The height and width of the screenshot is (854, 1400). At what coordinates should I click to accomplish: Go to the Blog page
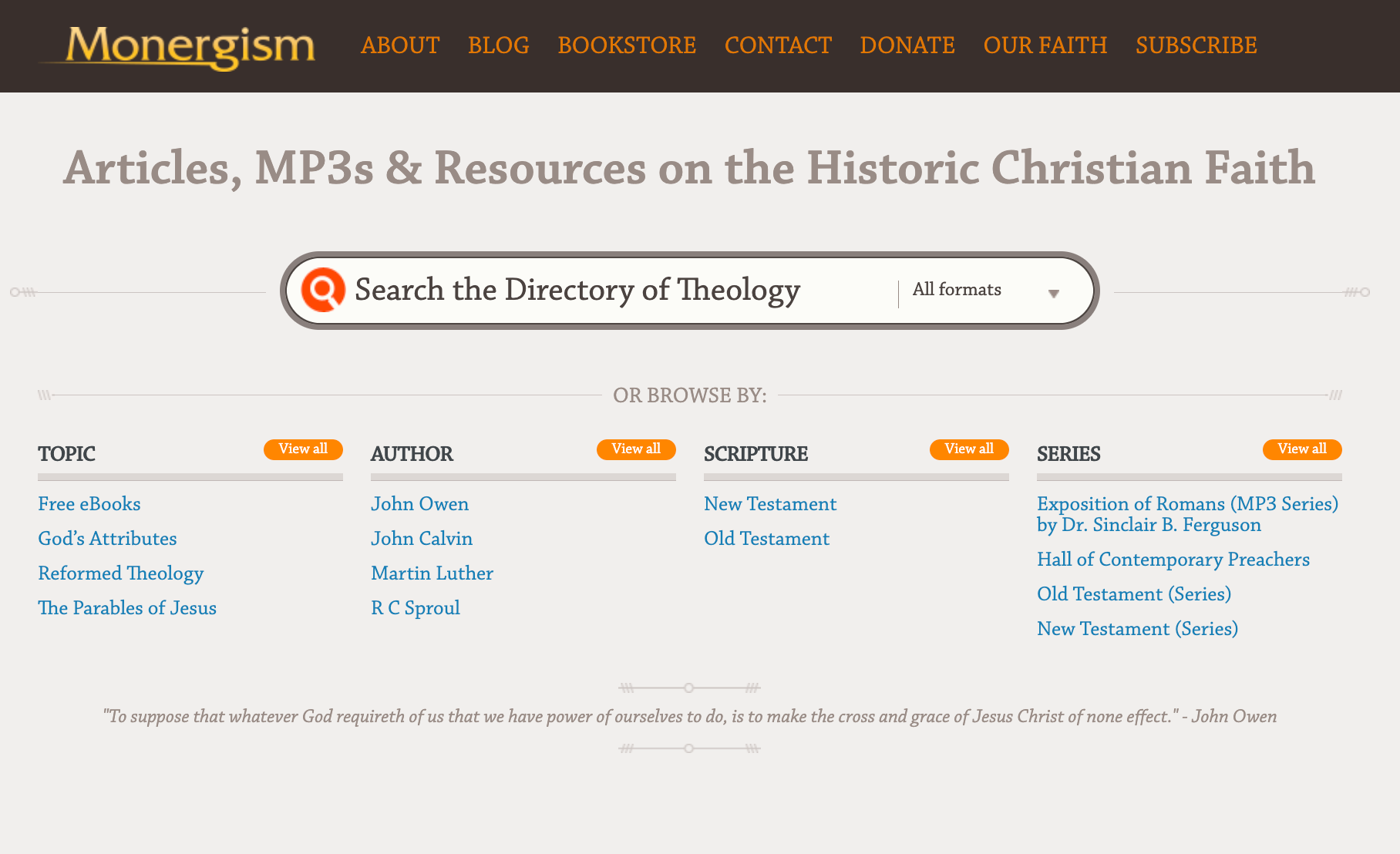click(499, 45)
